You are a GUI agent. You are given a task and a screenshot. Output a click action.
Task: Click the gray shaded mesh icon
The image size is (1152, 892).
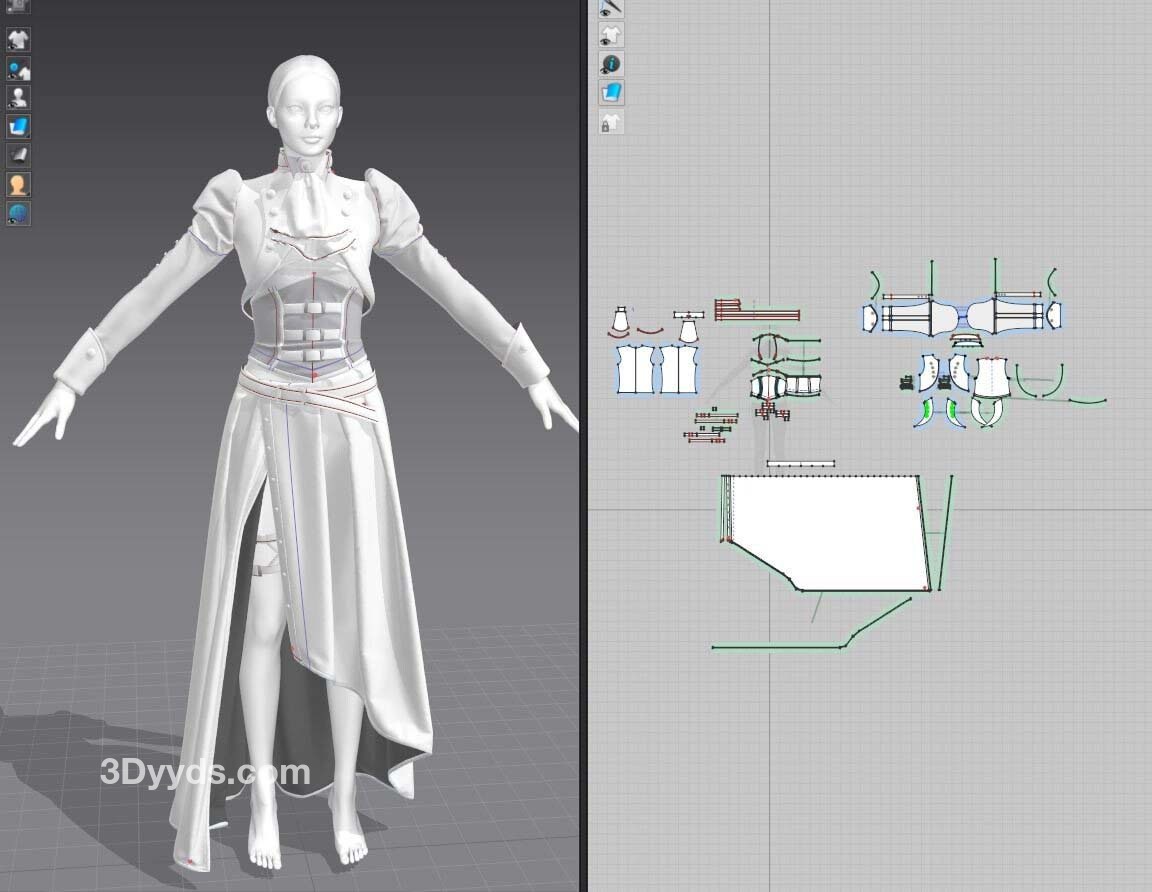(x=18, y=155)
